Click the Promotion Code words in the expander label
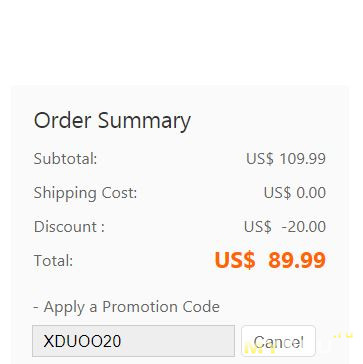The width and height of the screenshot is (363, 364). 161,307
